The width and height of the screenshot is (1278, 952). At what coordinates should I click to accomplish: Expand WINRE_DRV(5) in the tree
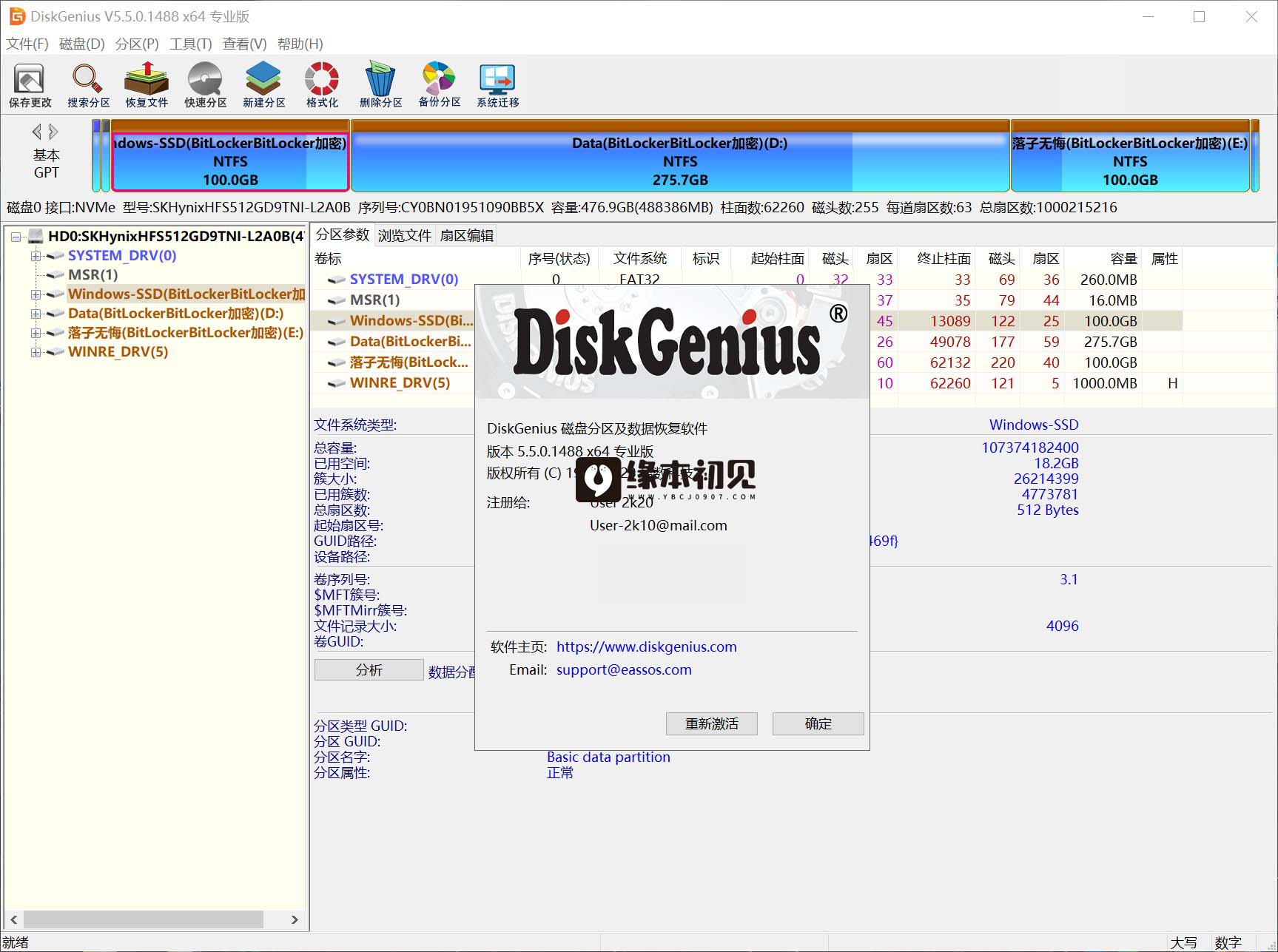pos(36,352)
